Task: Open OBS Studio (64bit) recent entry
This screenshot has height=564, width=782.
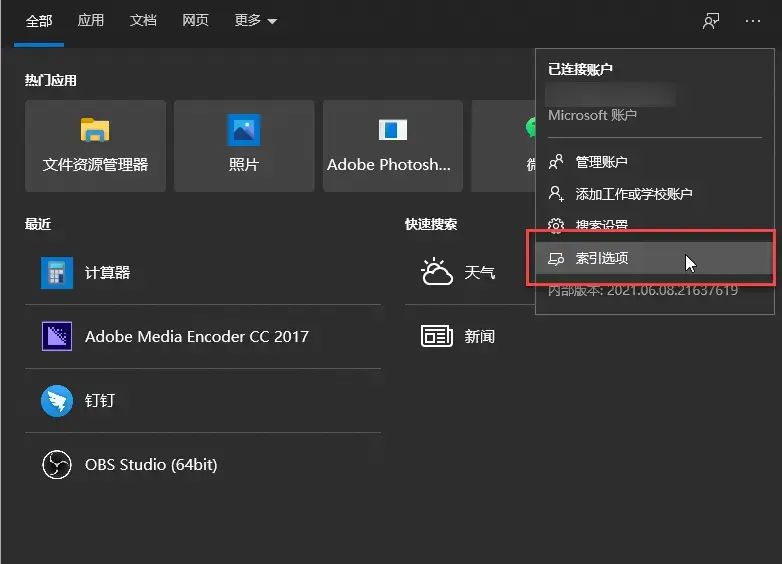Action: (203, 465)
